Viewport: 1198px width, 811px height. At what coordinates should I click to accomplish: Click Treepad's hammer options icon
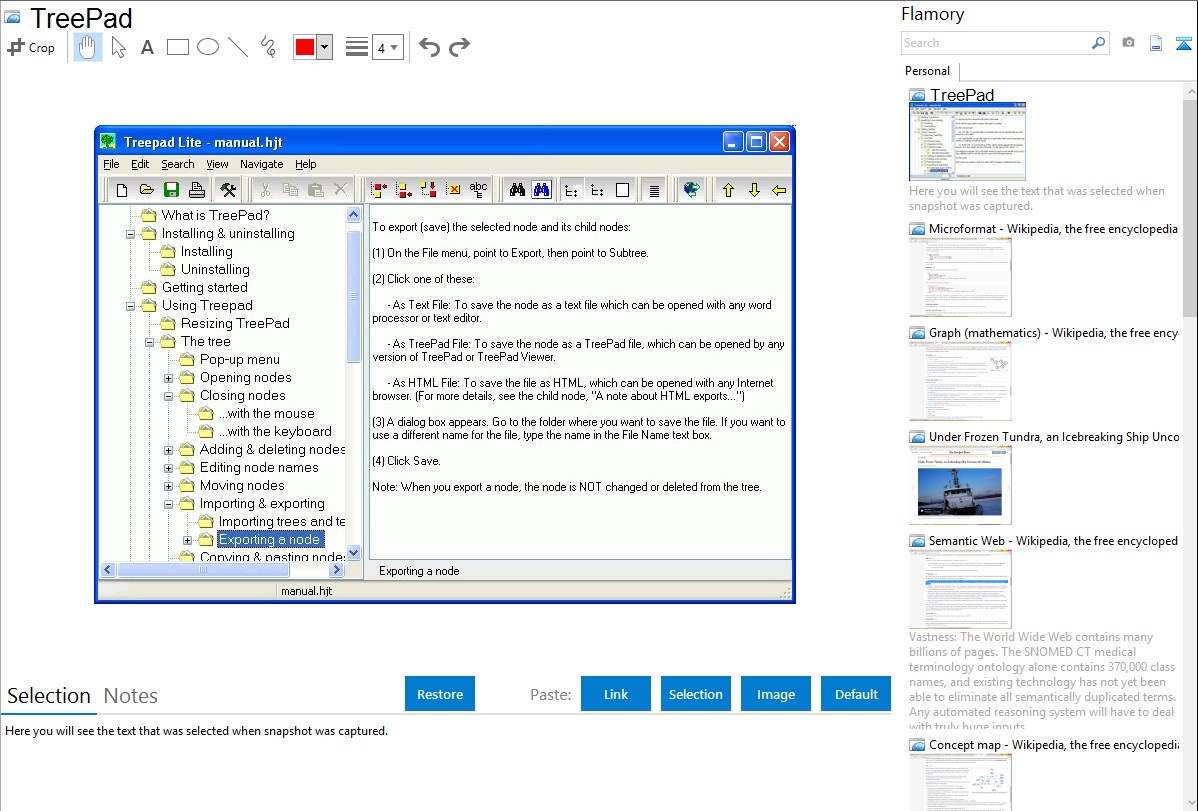(228, 190)
